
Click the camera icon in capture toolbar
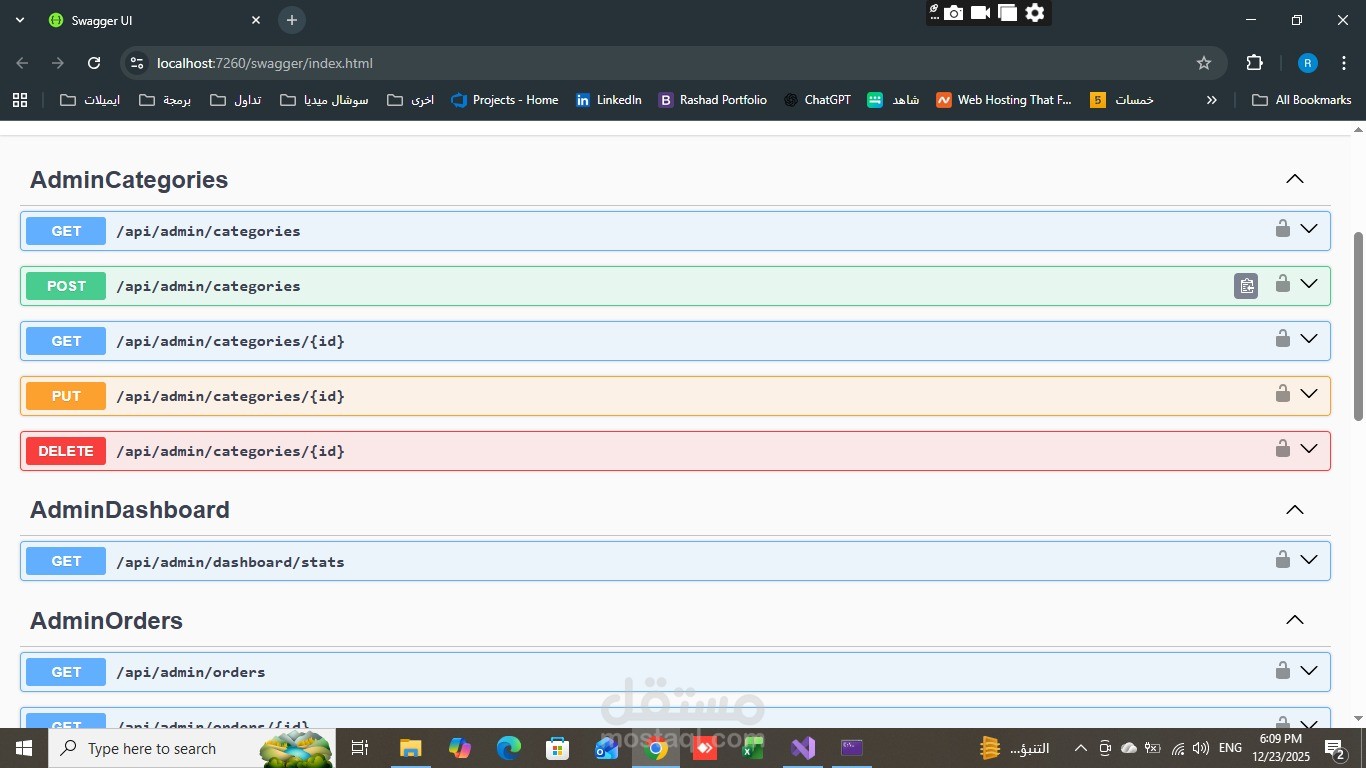click(953, 13)
